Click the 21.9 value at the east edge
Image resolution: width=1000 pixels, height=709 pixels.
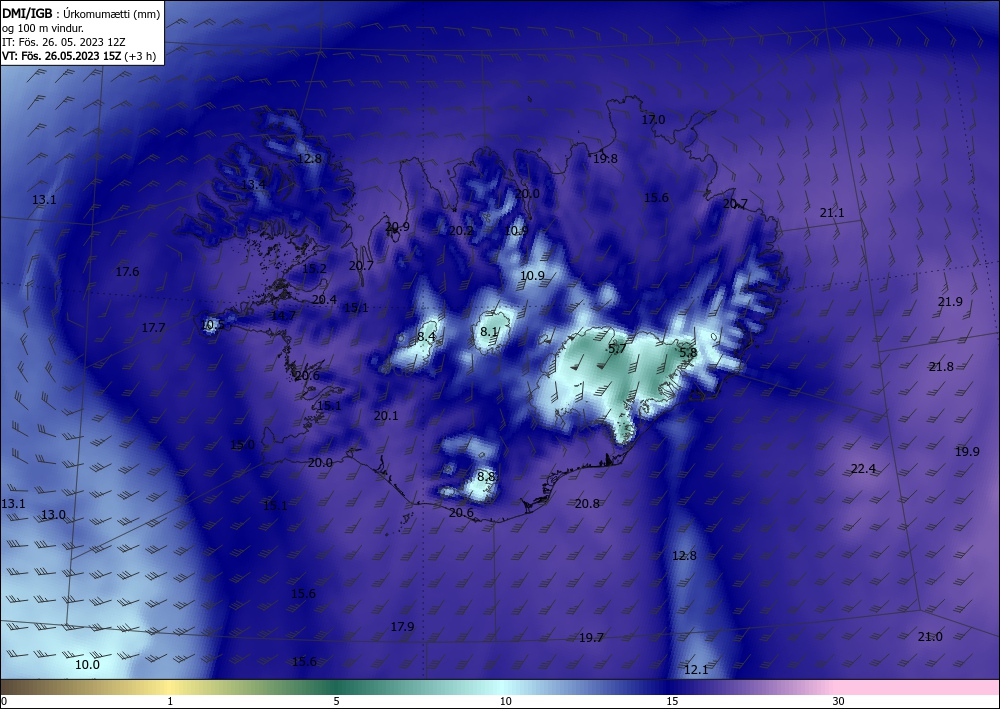click(x=950, y=302)
